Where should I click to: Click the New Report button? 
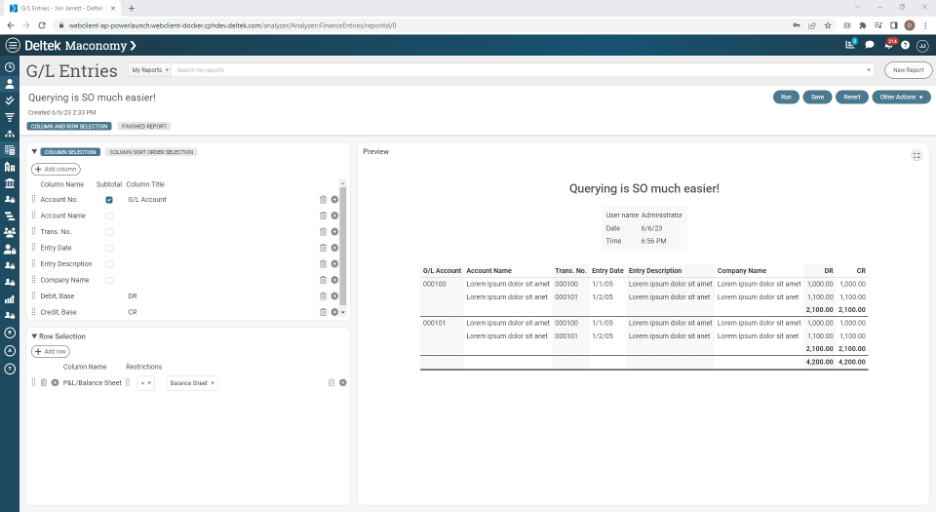tap(908, 70)
